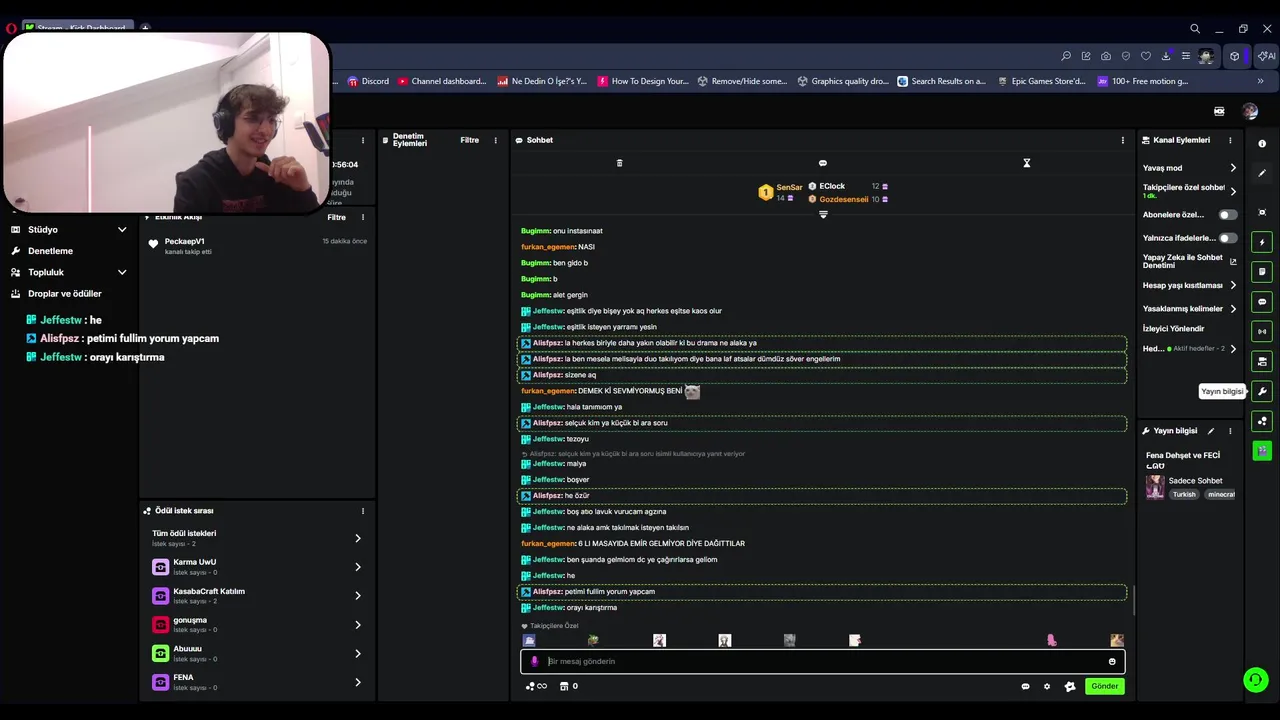Click Hedefler active goals row
The image size is (1280, 720).
1189,349
